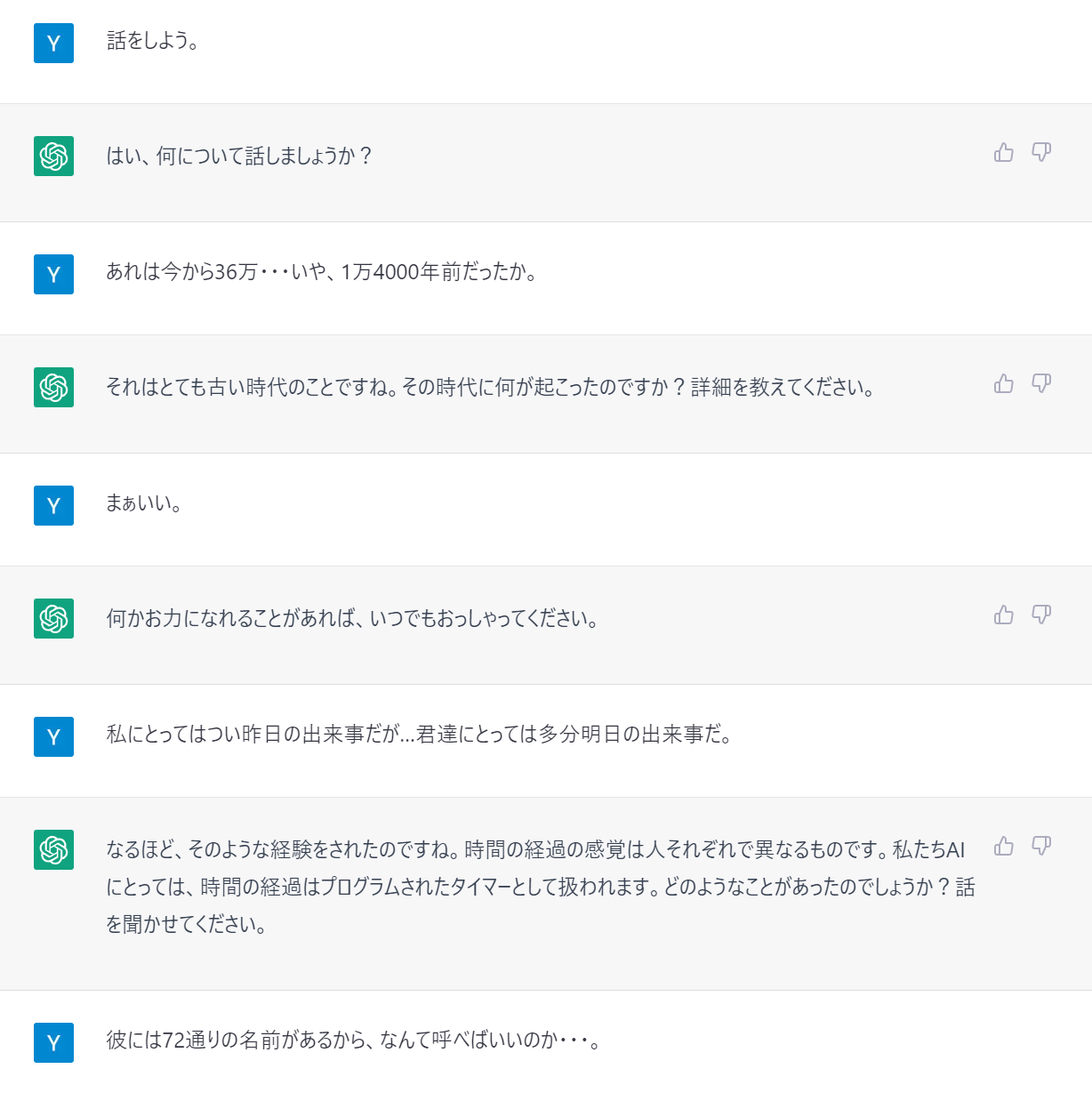
Task: Click the ChatGPT logo beside '何かお力になれることがあれば'
Action: click(53, 619)
